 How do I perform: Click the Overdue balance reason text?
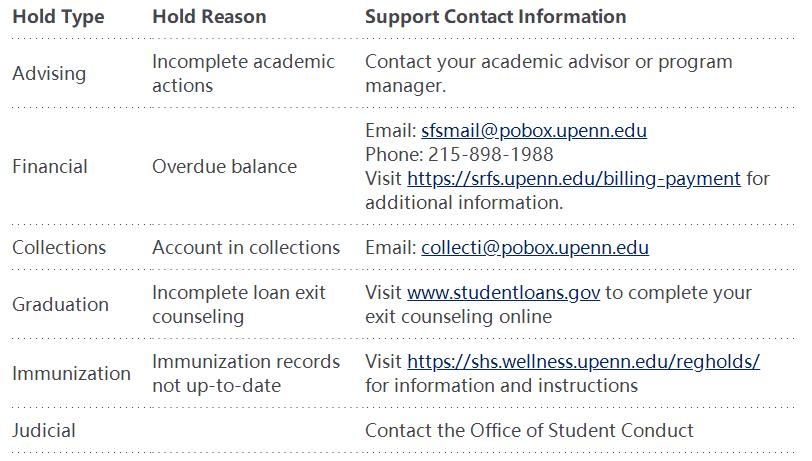coord(225,167)
